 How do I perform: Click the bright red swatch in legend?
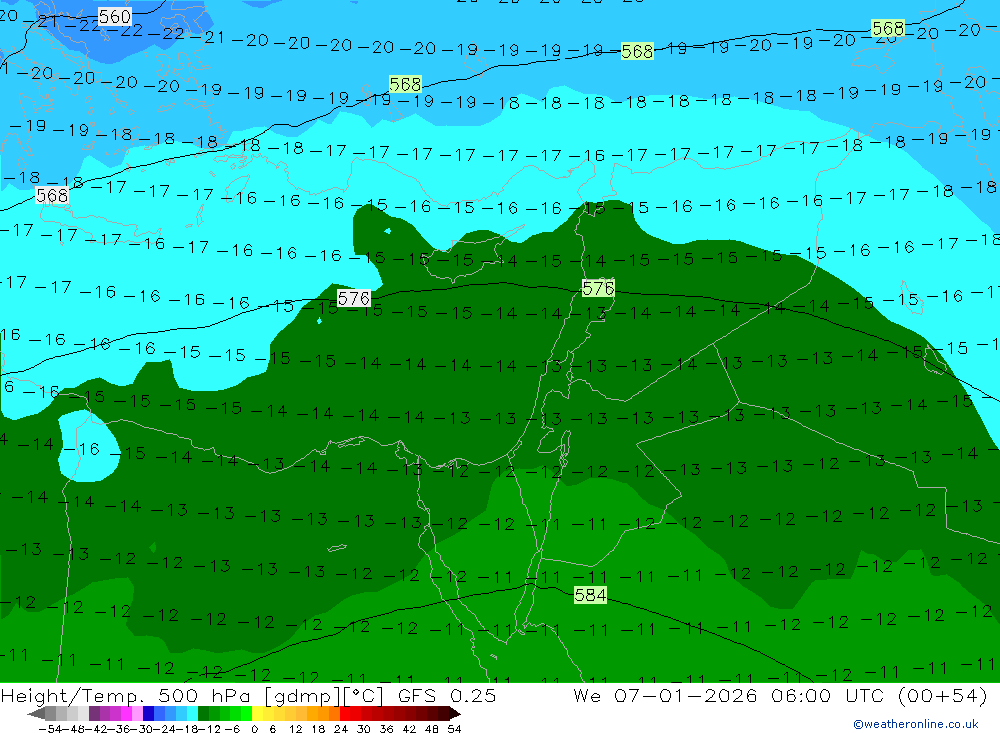[x=345, y=713]
